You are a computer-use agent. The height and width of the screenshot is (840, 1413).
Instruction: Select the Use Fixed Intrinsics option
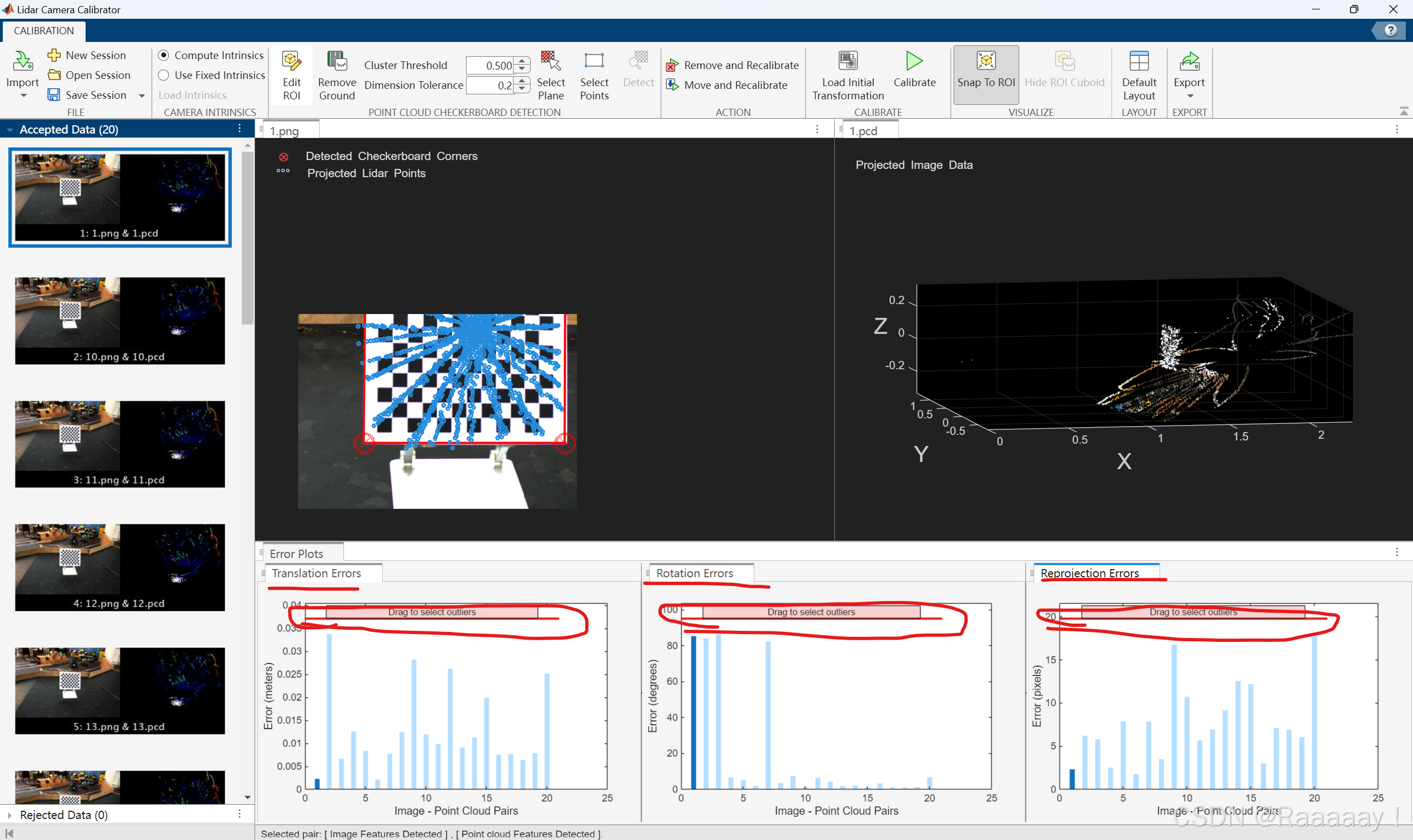(163, 75)
